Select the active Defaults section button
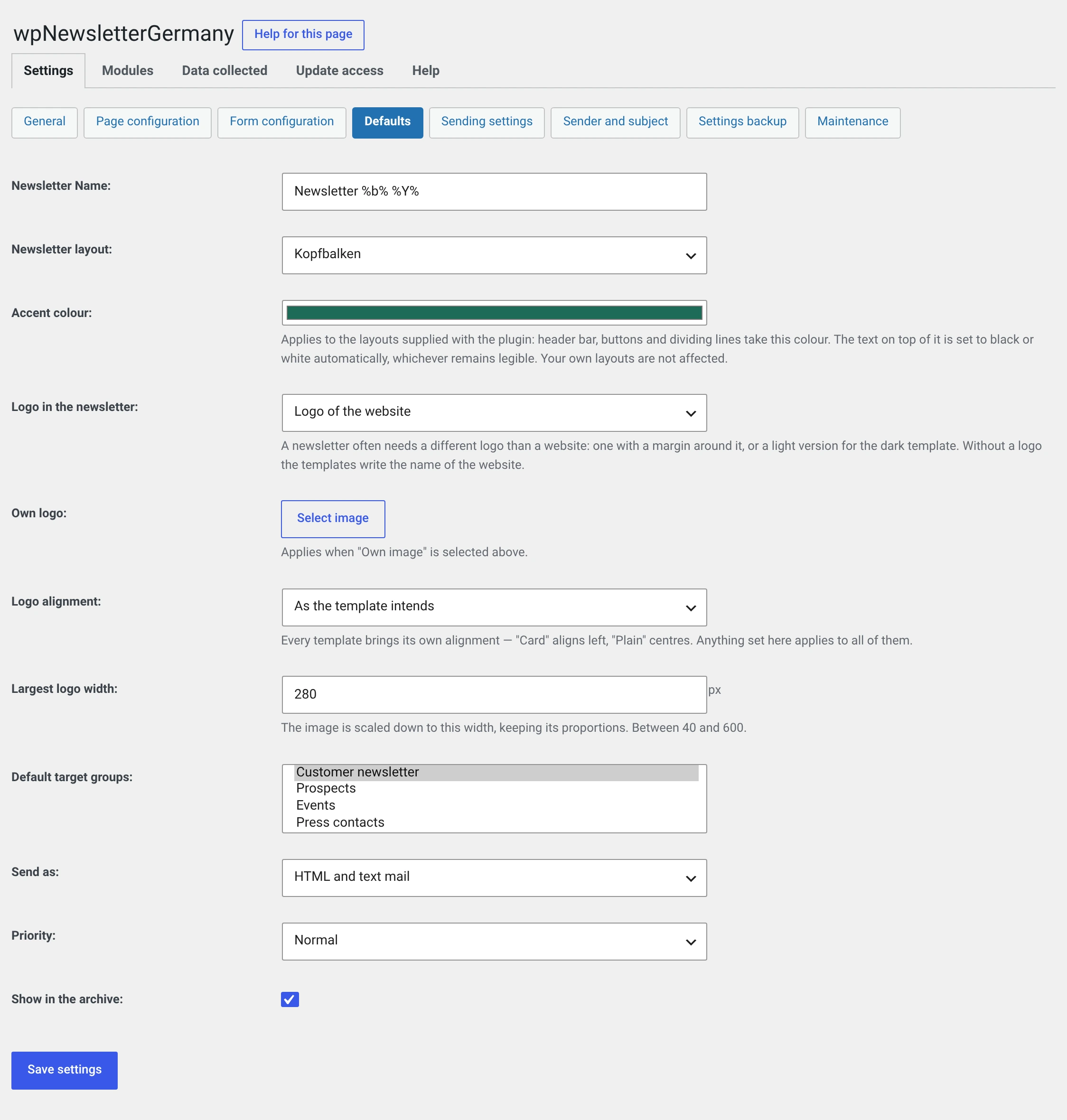This screenshot has height=1120, width=1067. pos(387,122)
